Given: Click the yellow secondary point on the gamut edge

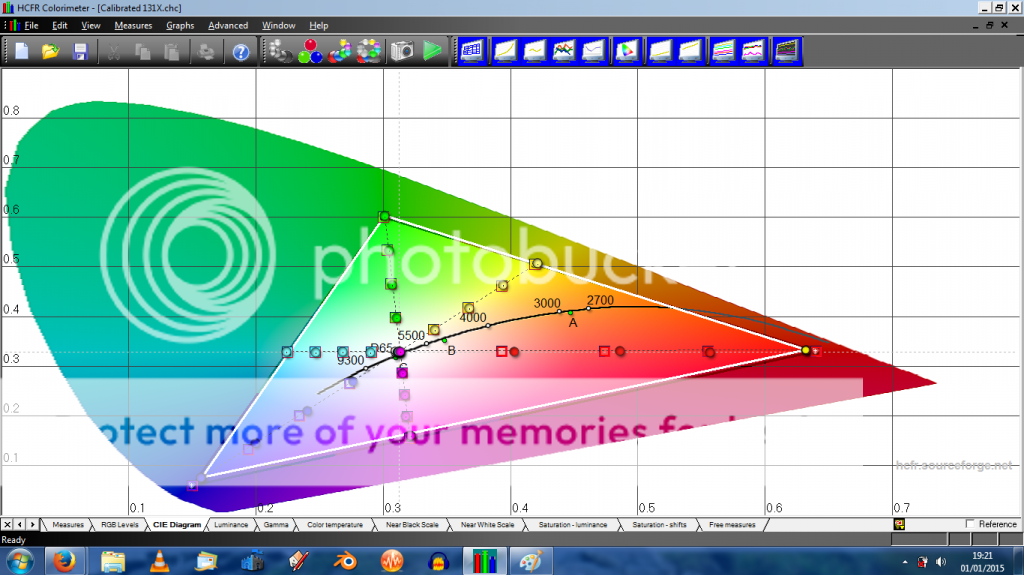Looking at the screenshot, I should [536, 263].
